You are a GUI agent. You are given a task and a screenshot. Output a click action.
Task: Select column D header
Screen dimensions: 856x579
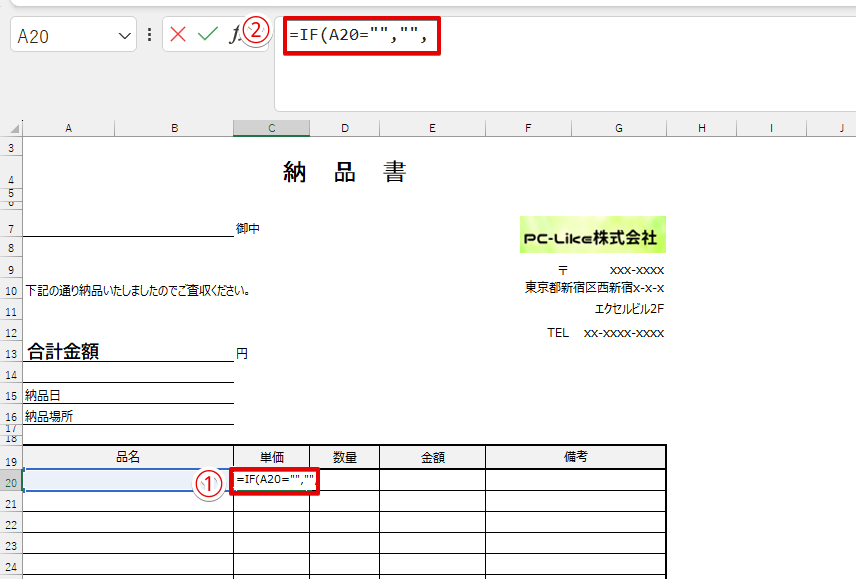pyautogui.click(x=344, y=128)
